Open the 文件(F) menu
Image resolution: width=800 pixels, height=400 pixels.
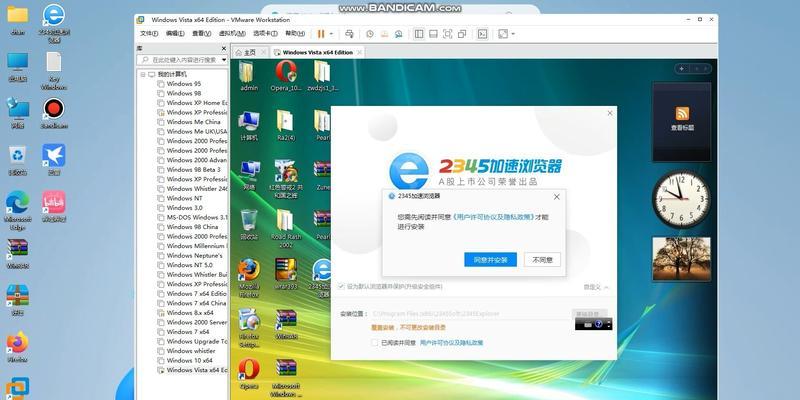click(x=149, y=34)
